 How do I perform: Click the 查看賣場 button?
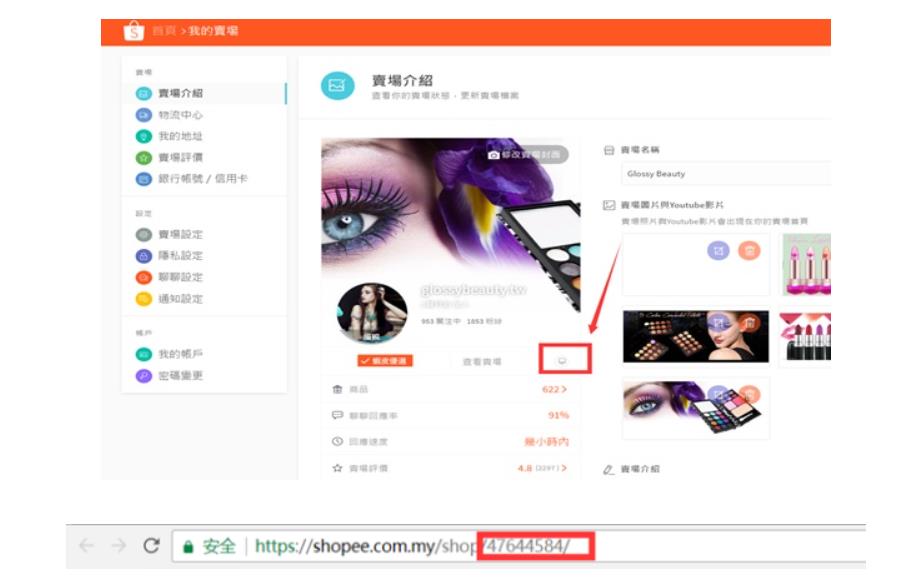pos(482,361)
